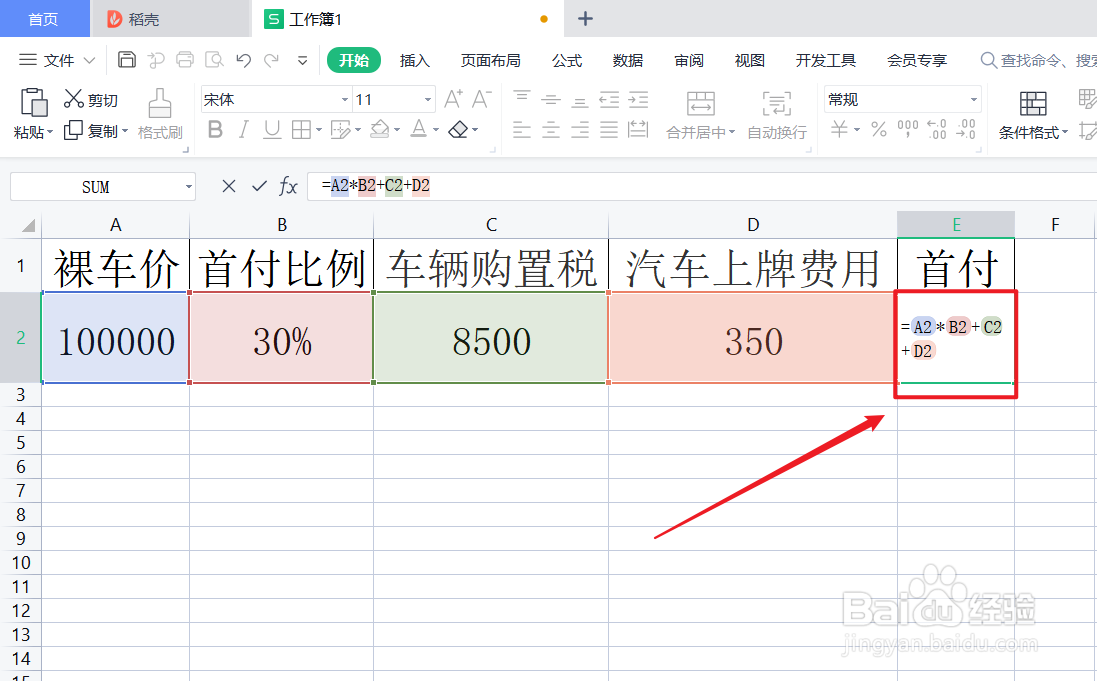Select the Format Painter (格式刷) tool
Image resolution: width=1097 pixels, height=681 pixels.
159,118
